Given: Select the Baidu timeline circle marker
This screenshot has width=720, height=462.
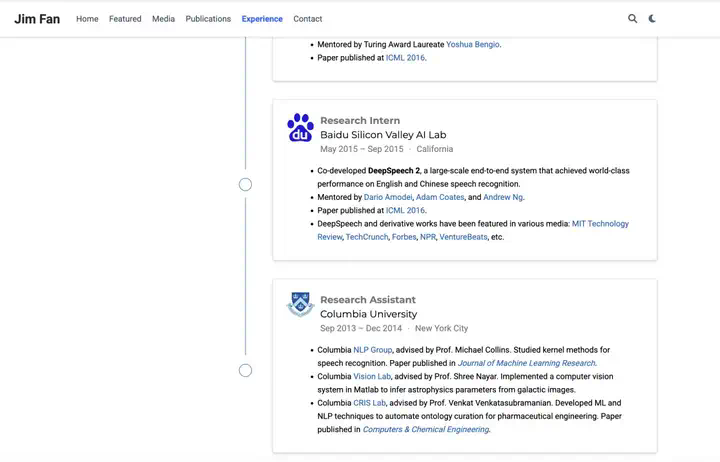Looking at the screenshot, I should tap(245, 185).
